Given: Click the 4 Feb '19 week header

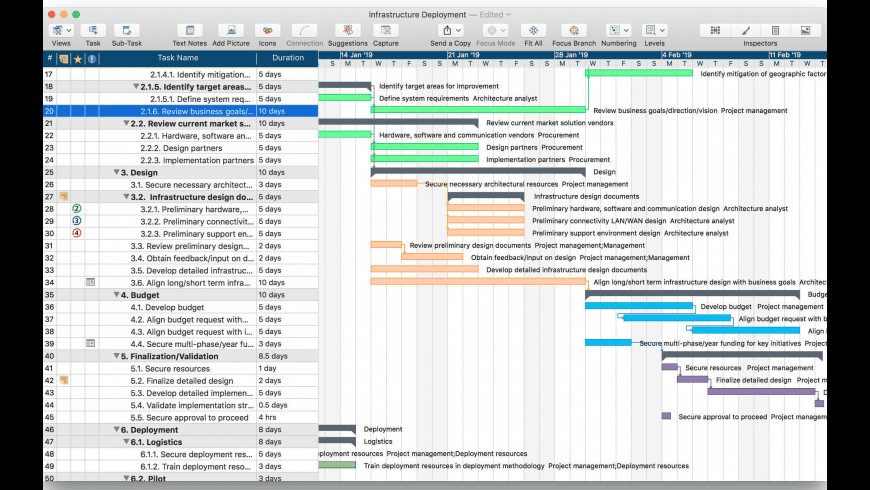Looking at the screenshot, I should (x=676, y=55).
